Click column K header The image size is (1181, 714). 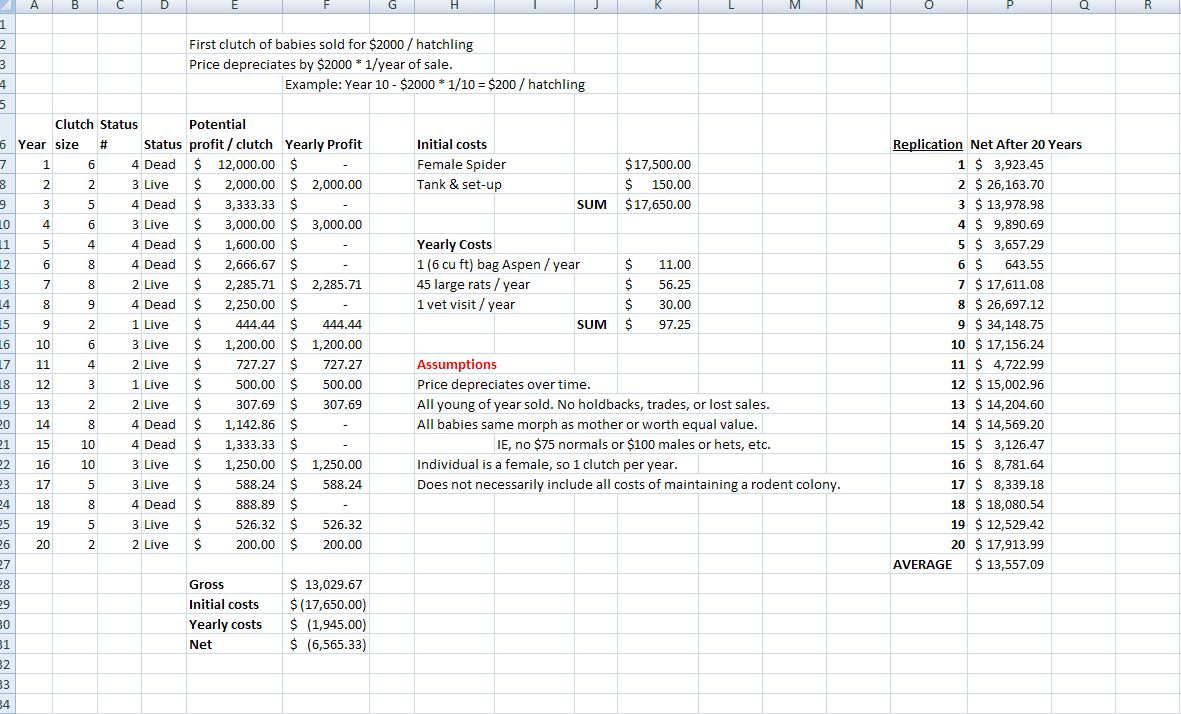(x=658, y=6)
